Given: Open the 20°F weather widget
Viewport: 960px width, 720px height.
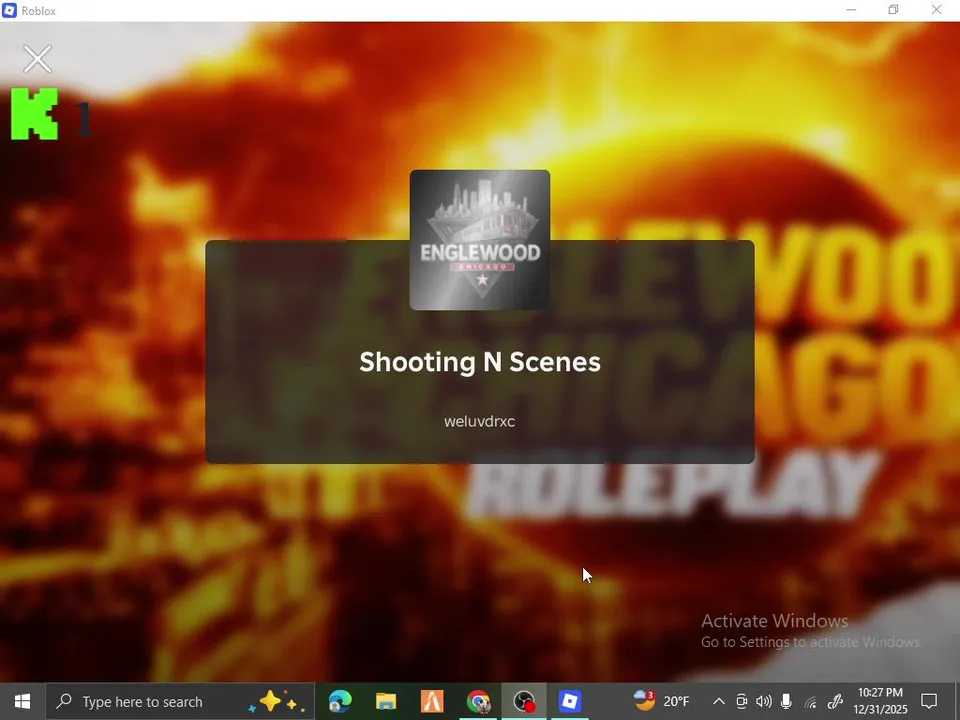Looking at the screenshot, I should coord(661,701).
